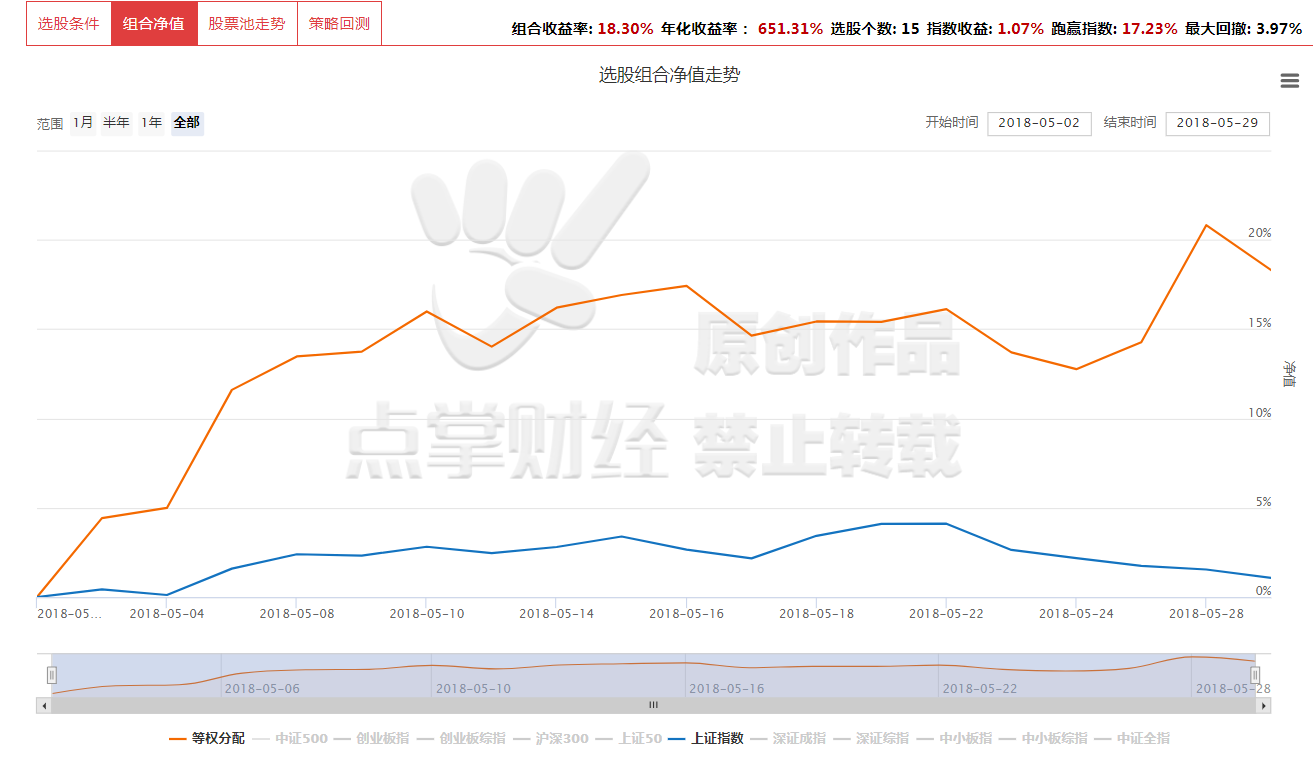Click the navigator scrollbar thumb
The height and width of the screenshot is (757, 1315).
pos(654,705)
